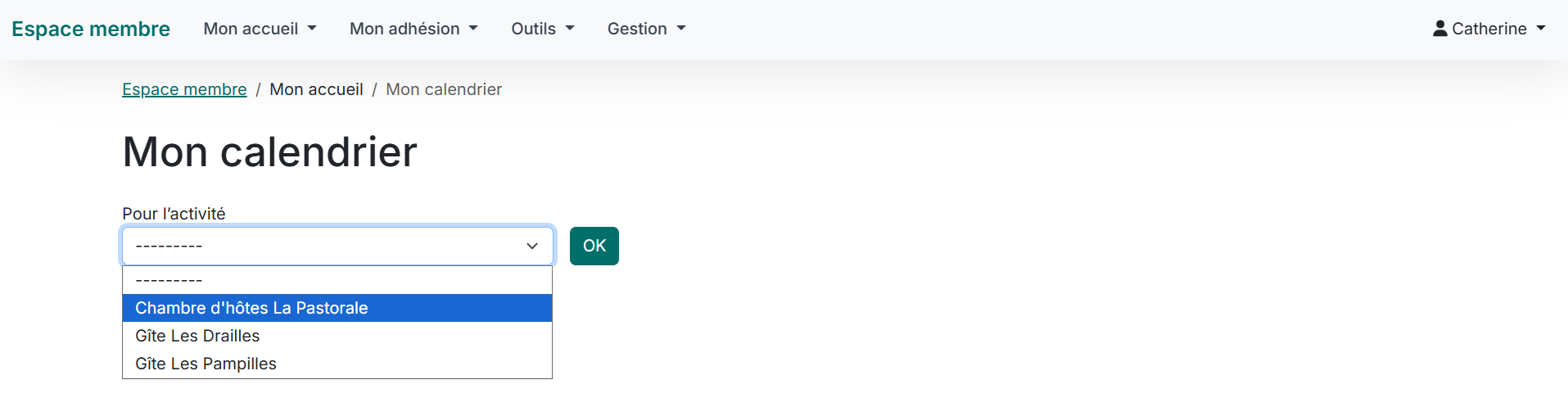Pick Gîte Les Pampilles activity option
1568x416 pixels.
click(x=206, y=364)
